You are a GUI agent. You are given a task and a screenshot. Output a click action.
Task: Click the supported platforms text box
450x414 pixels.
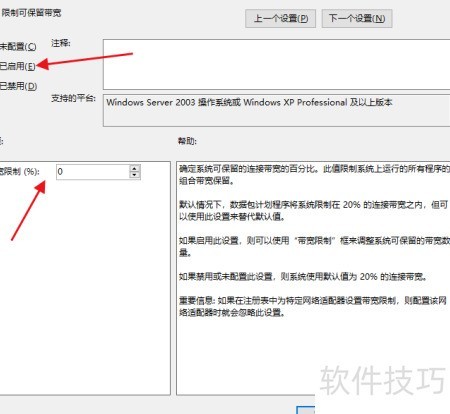[276, 110]
